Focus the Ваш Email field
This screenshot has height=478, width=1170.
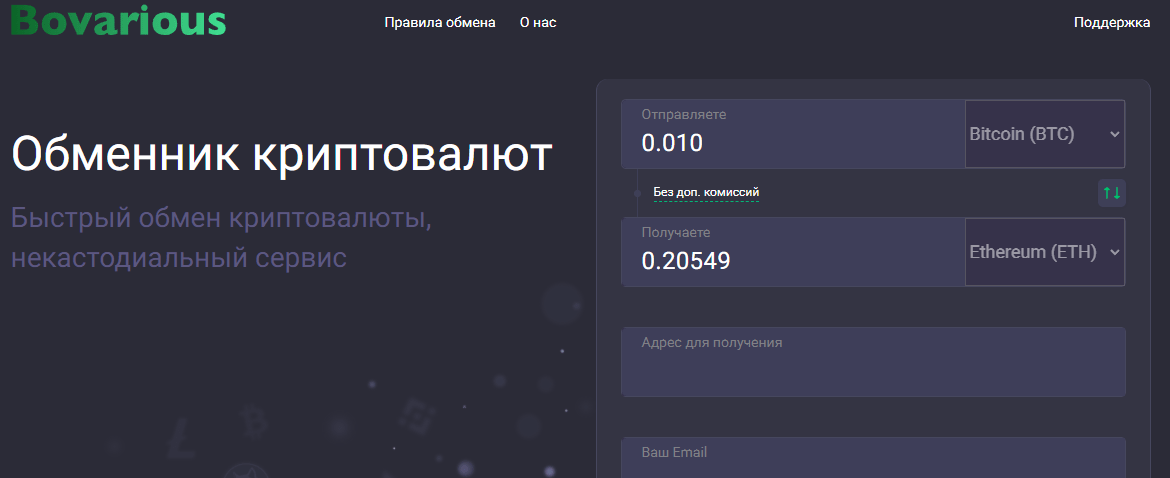pos(873,458)
